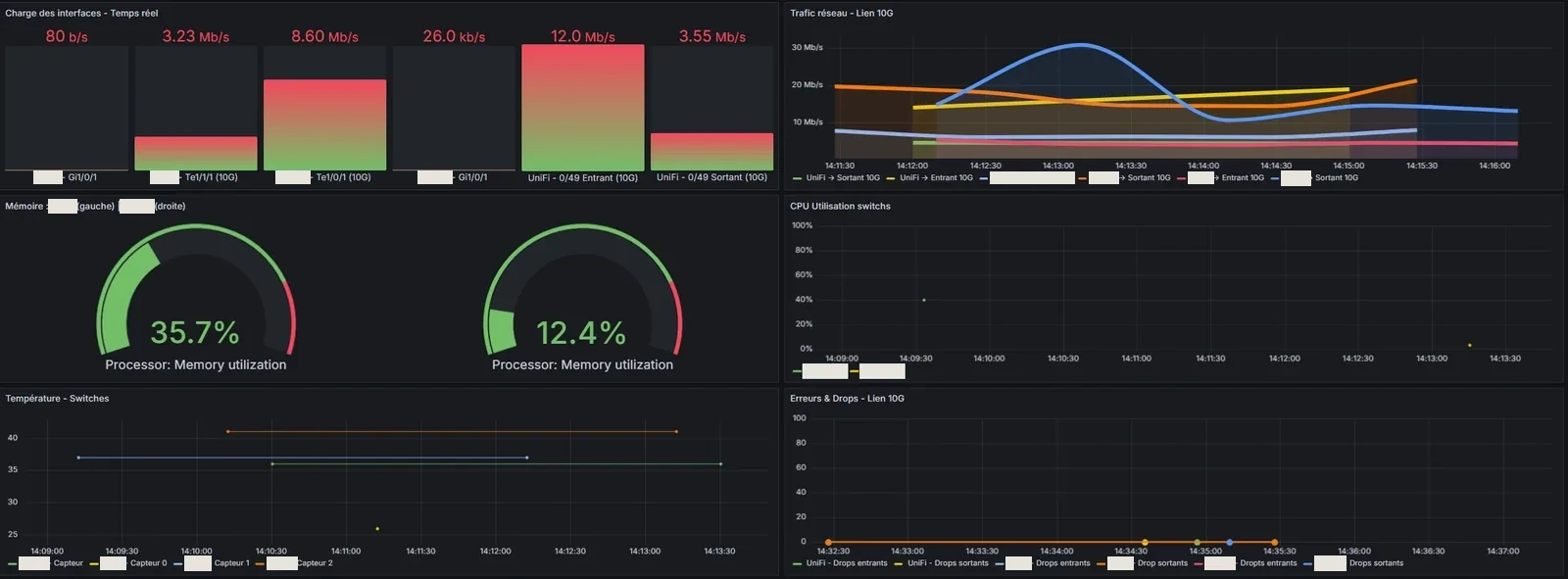Open the 'Charge des interfaces - Temps réel' panel title

point(81,13)
